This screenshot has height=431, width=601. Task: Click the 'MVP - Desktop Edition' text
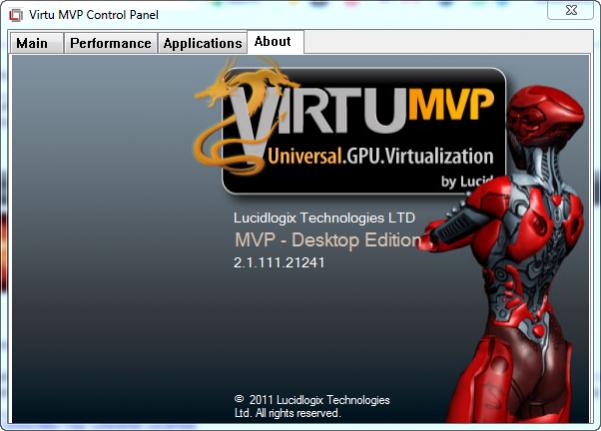point(328,240)
